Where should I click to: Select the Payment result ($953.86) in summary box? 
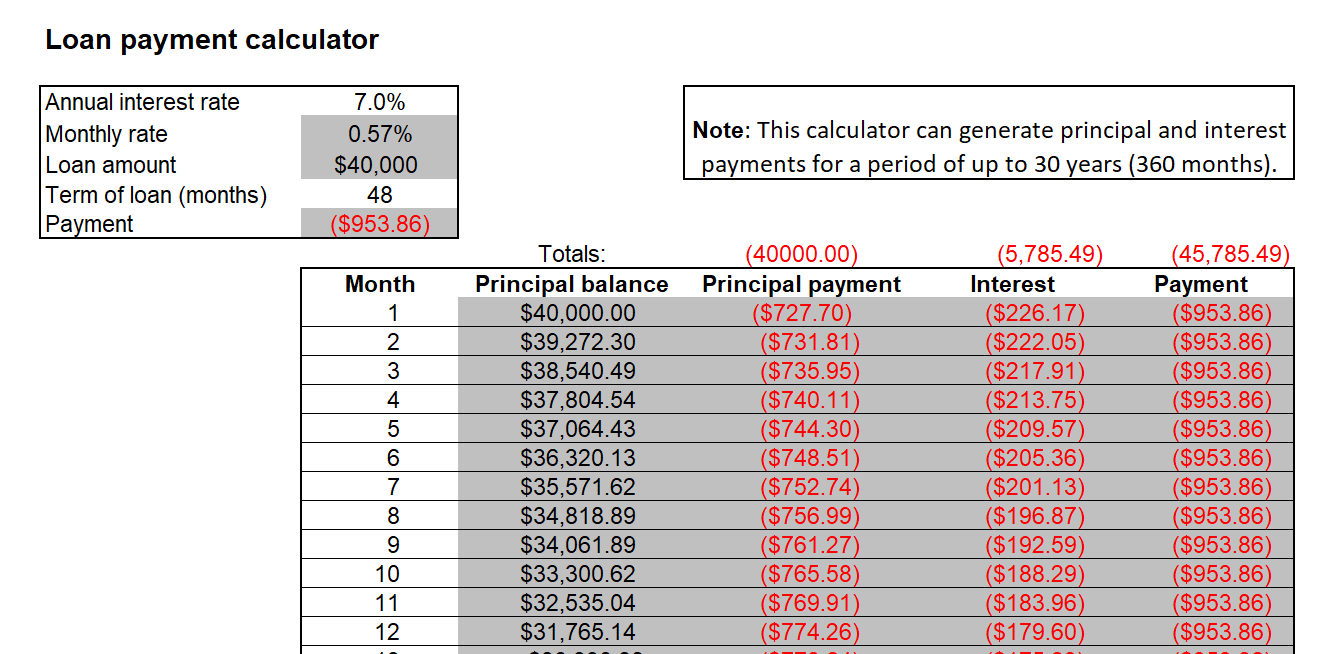pyautogui.click(x=379, y=224)
